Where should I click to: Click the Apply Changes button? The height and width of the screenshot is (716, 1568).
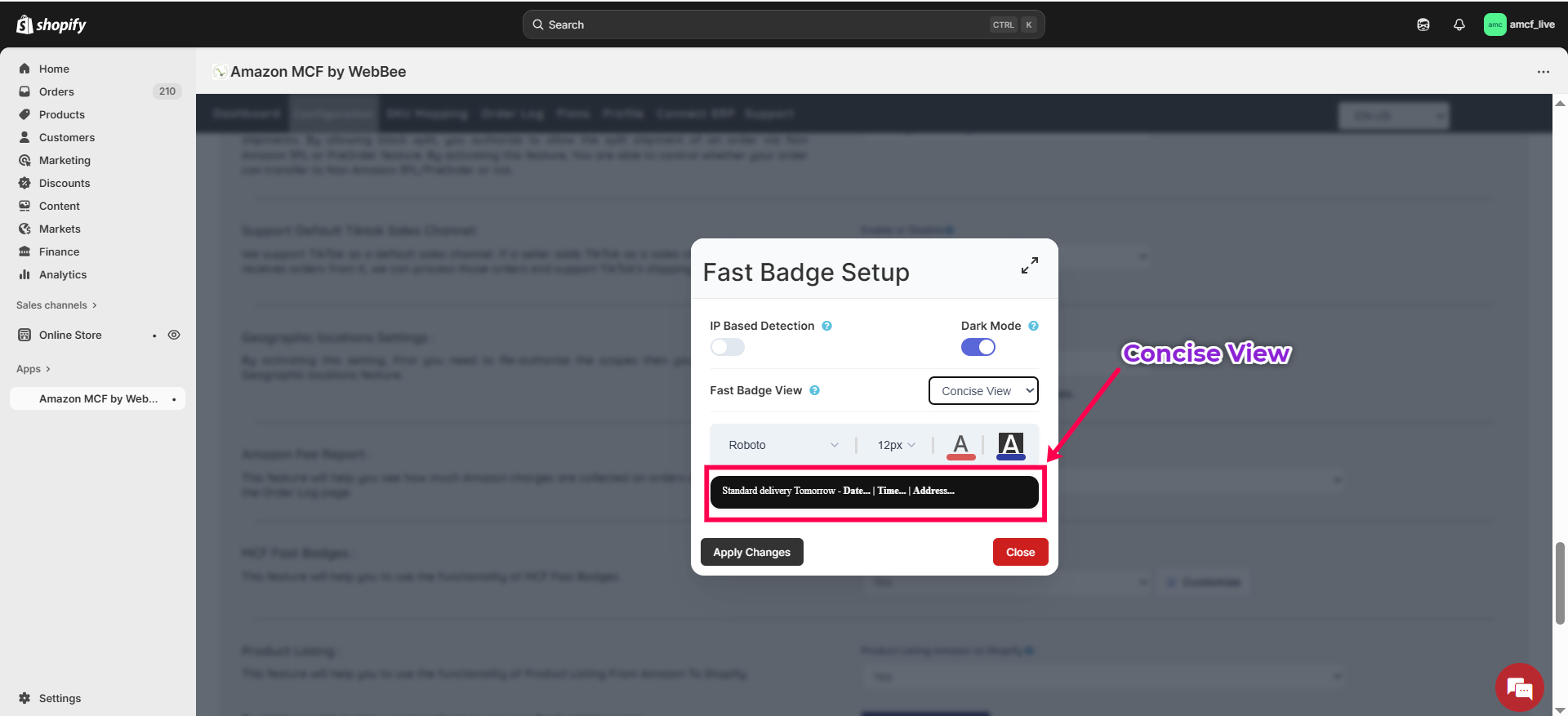[x=751, y=552]
